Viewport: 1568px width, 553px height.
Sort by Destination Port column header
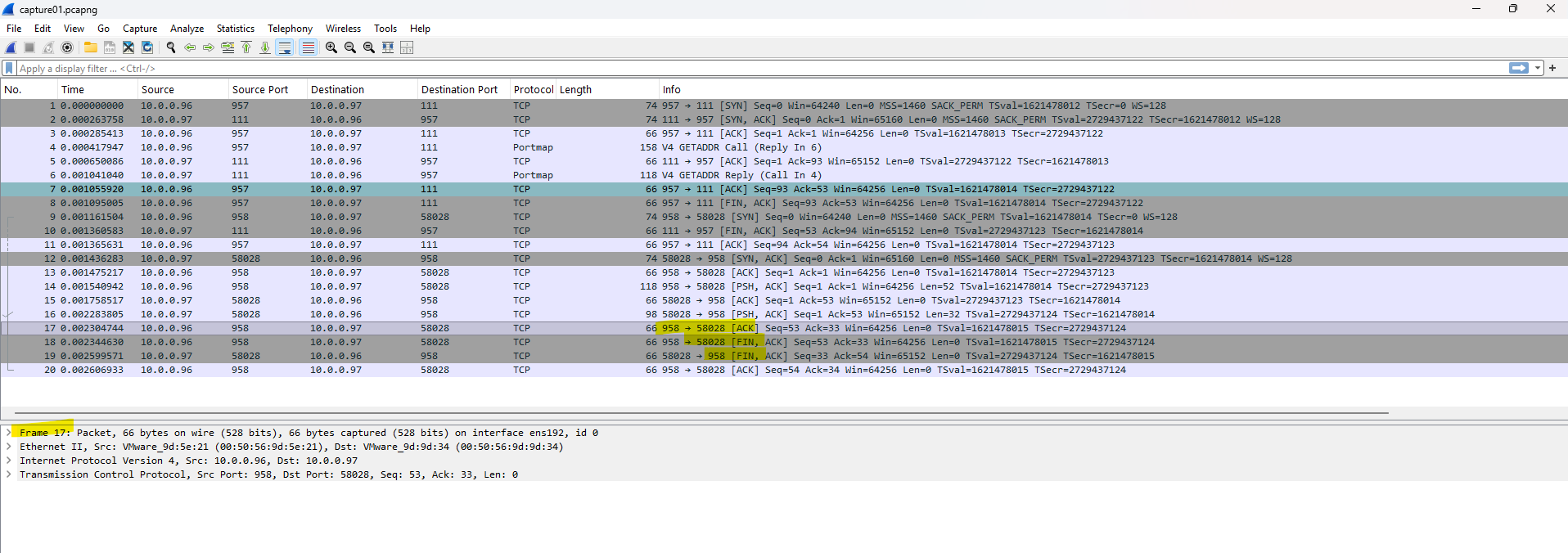click(464, 89)
